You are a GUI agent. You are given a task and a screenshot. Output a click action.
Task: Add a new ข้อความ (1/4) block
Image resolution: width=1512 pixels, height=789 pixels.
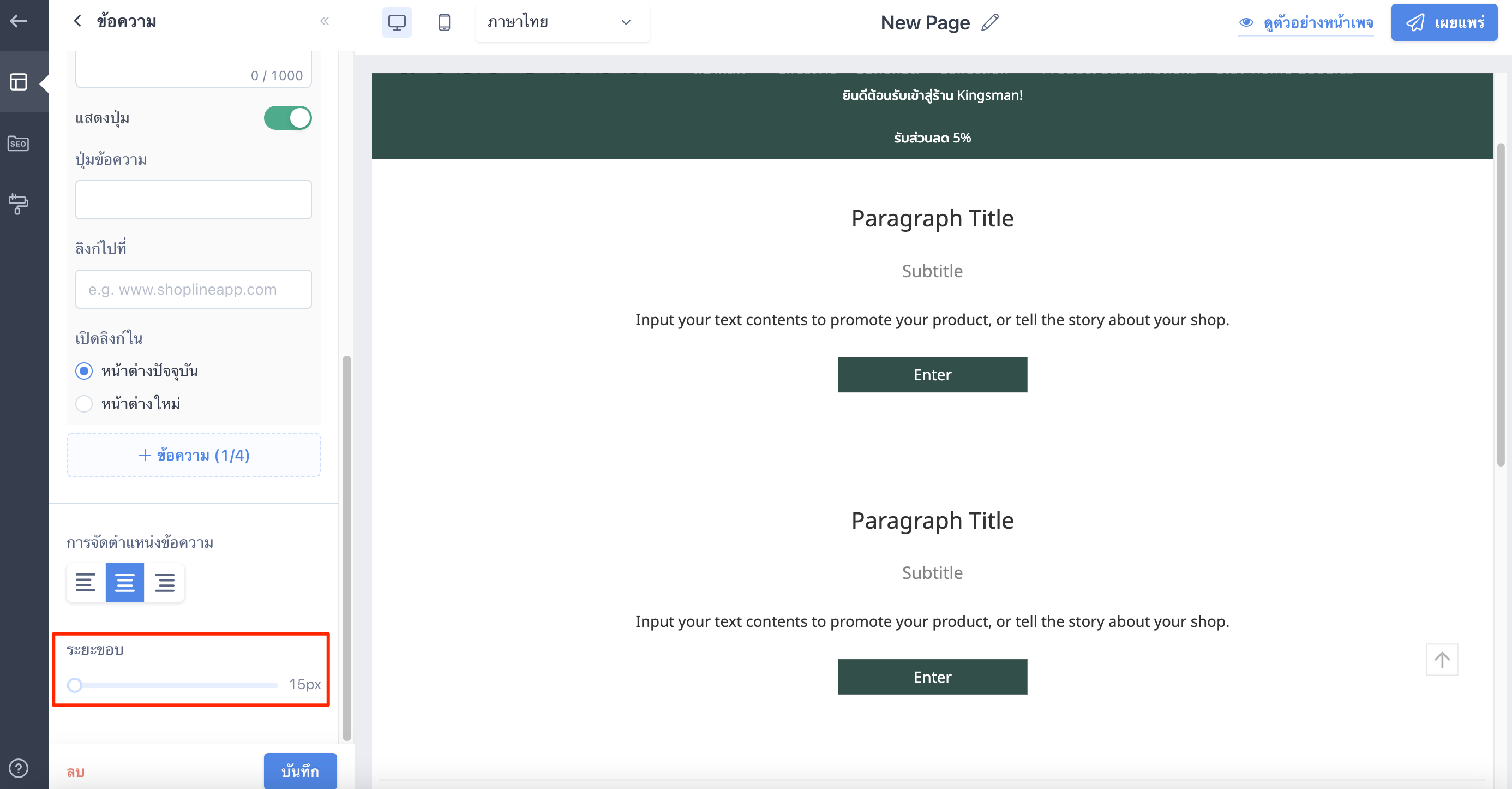pos(194,455)
